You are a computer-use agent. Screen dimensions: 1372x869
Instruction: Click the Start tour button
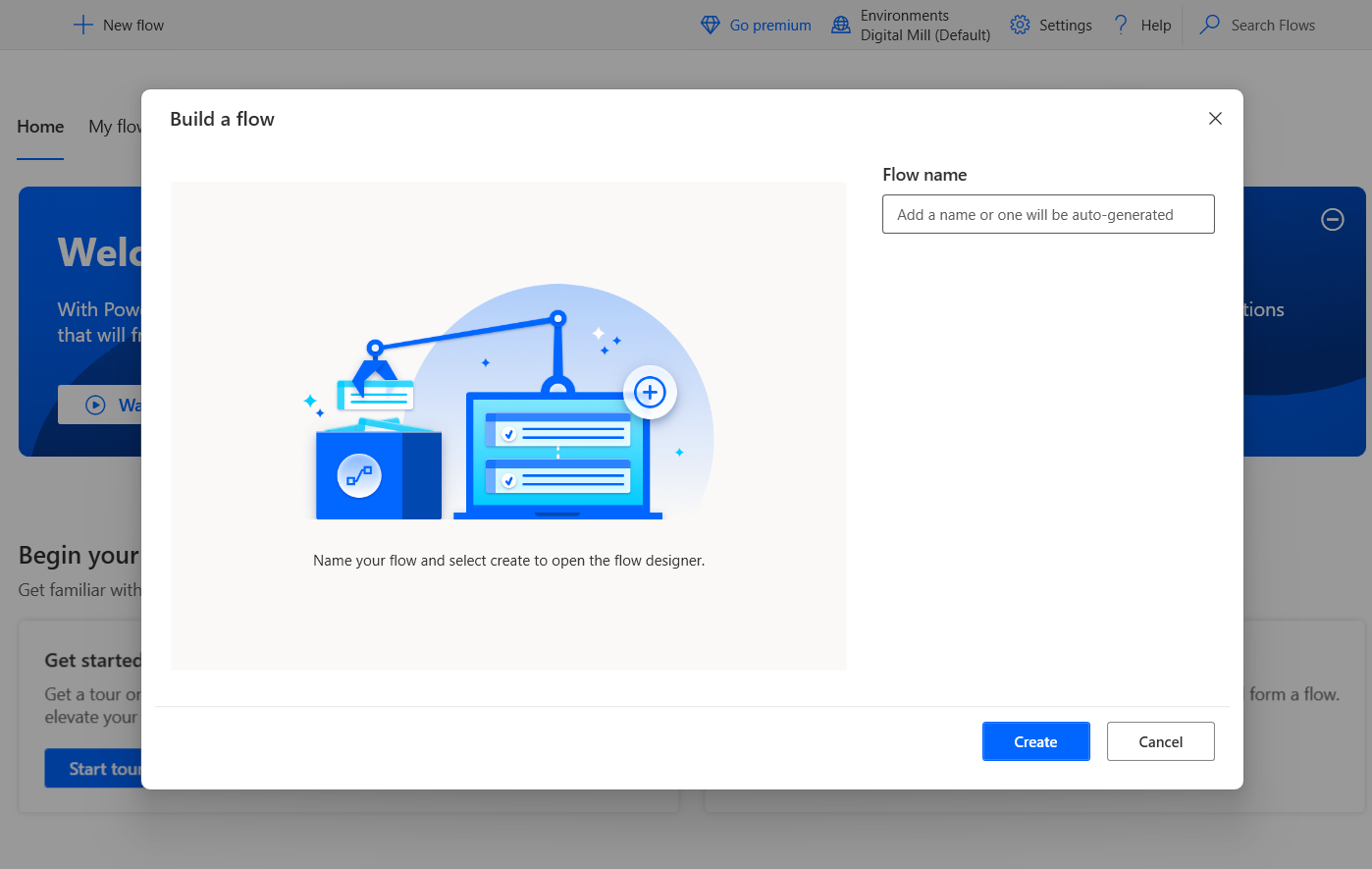point(93,769)
